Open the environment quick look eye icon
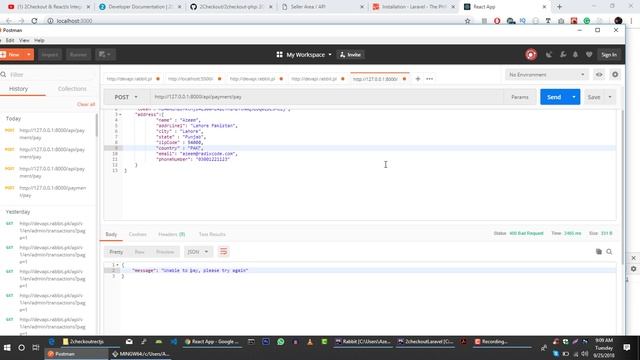The height and width of the screenshot is (360, 640). point(599,75)
